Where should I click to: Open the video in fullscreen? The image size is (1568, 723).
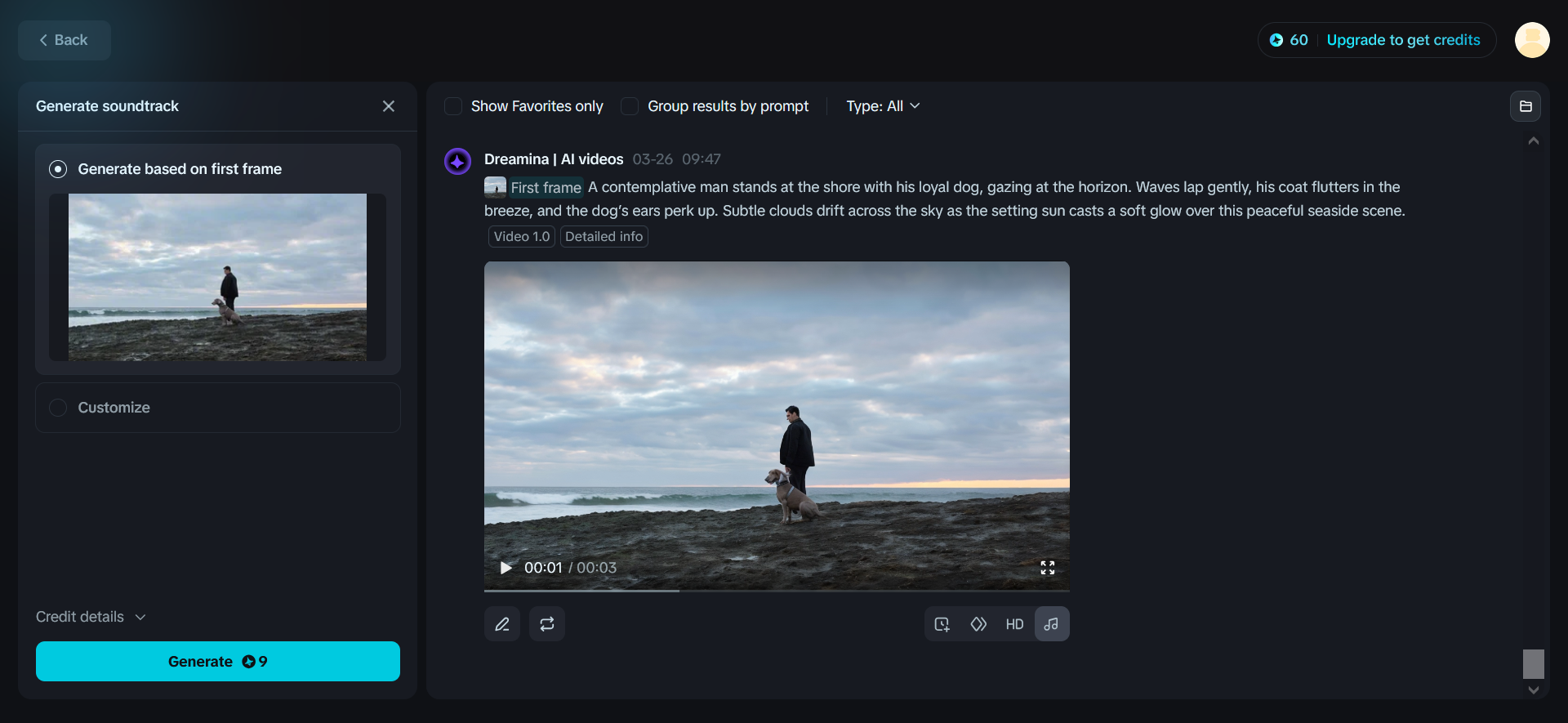[x=1048, y=568]
